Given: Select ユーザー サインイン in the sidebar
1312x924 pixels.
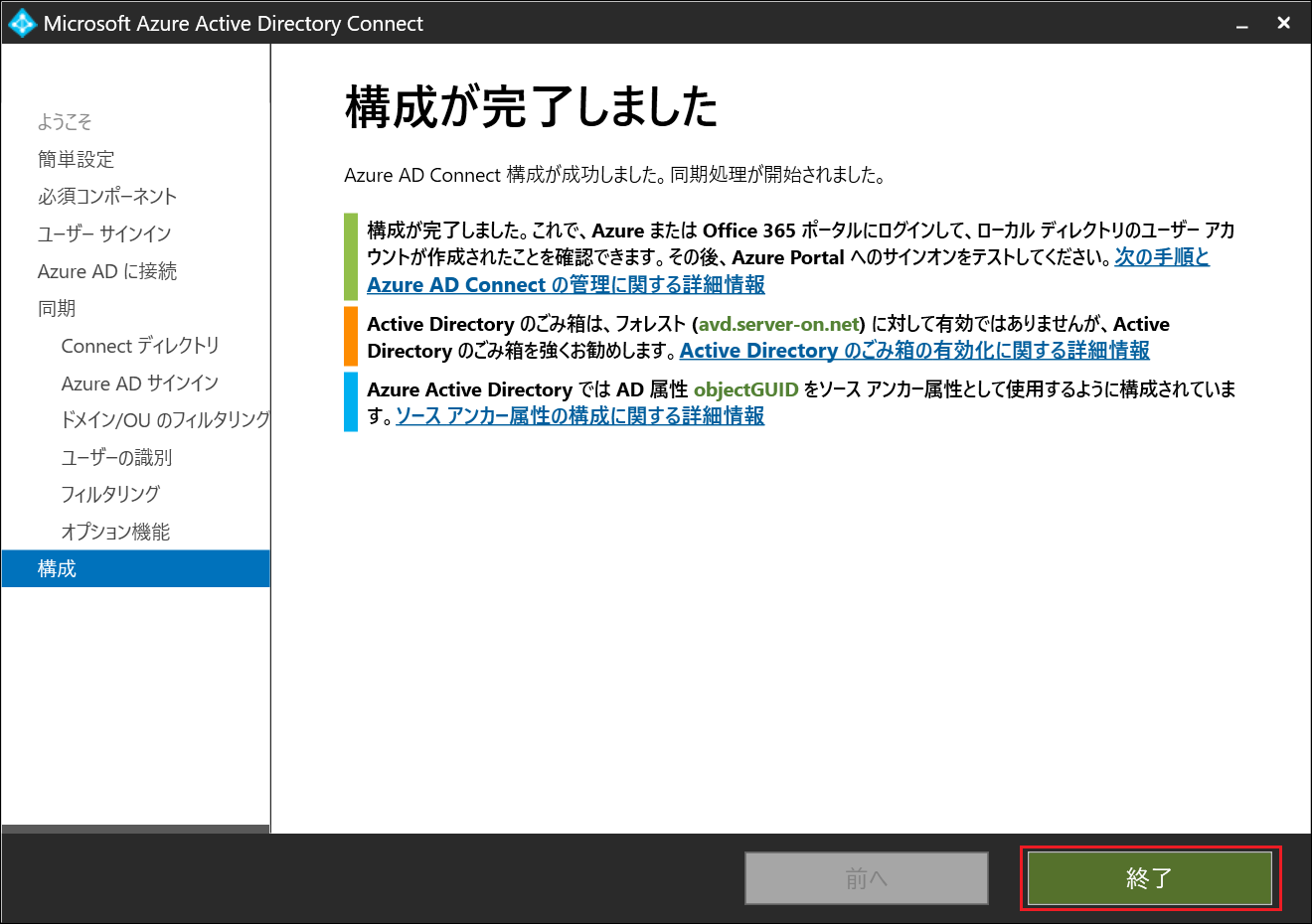Looking at the screenshot, I should pyautogui.click(x=104, y=234).
